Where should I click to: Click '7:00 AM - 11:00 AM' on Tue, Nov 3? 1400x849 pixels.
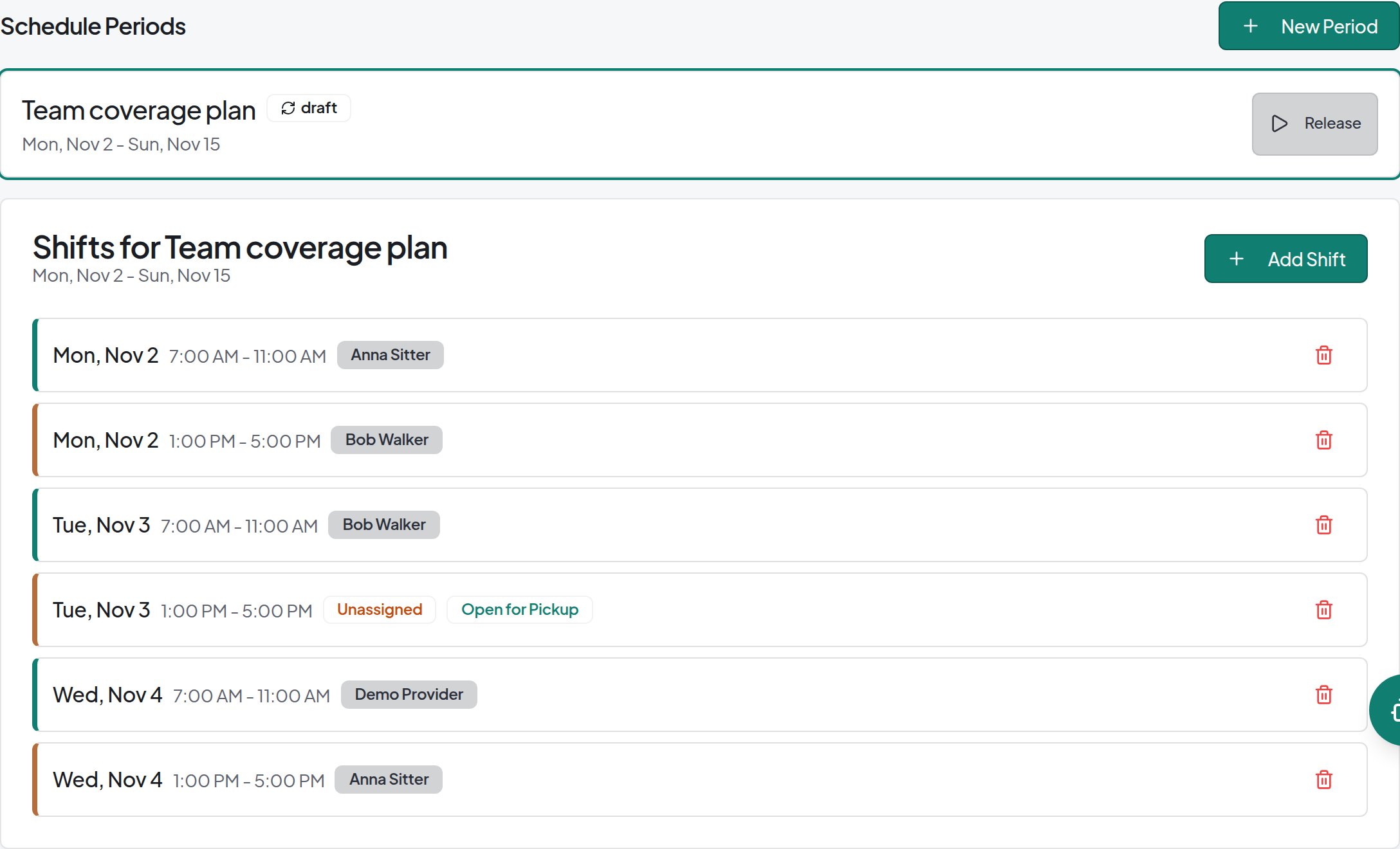coord(239,526)
